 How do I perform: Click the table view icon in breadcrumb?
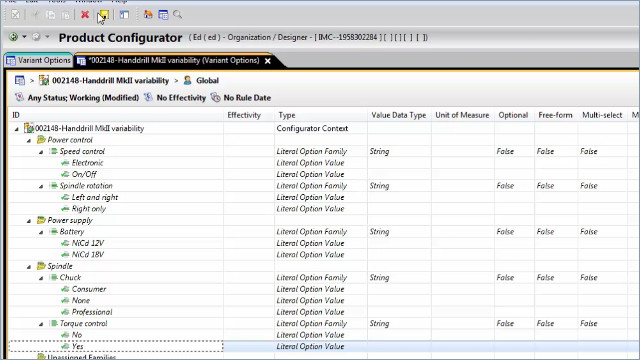tap(20, 80)
